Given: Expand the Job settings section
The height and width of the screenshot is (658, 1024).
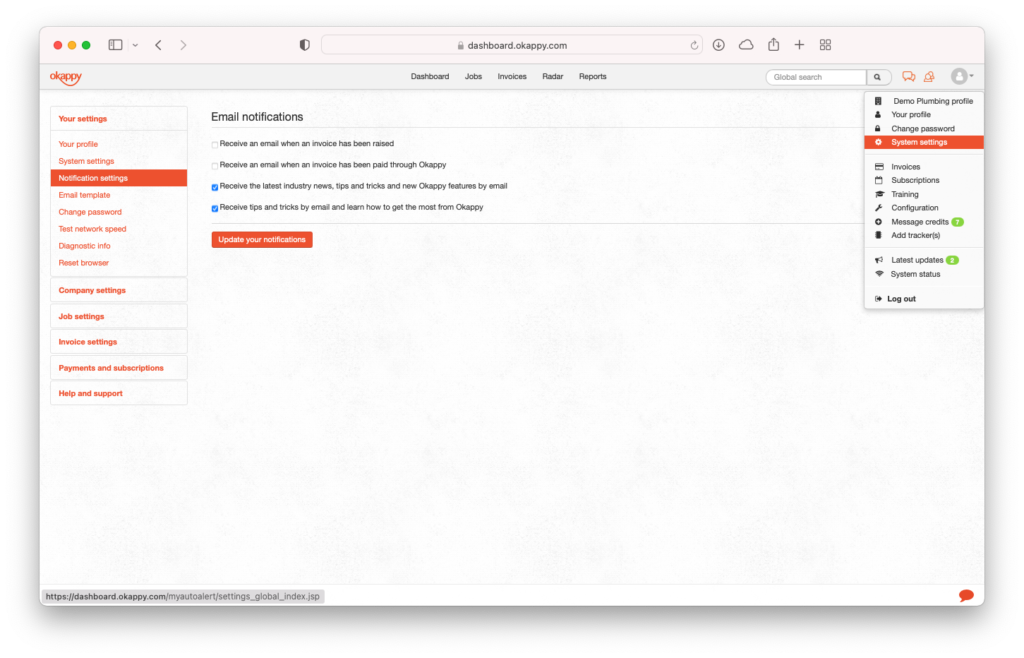Looking at the screenshot, I should tap(119, 317).
